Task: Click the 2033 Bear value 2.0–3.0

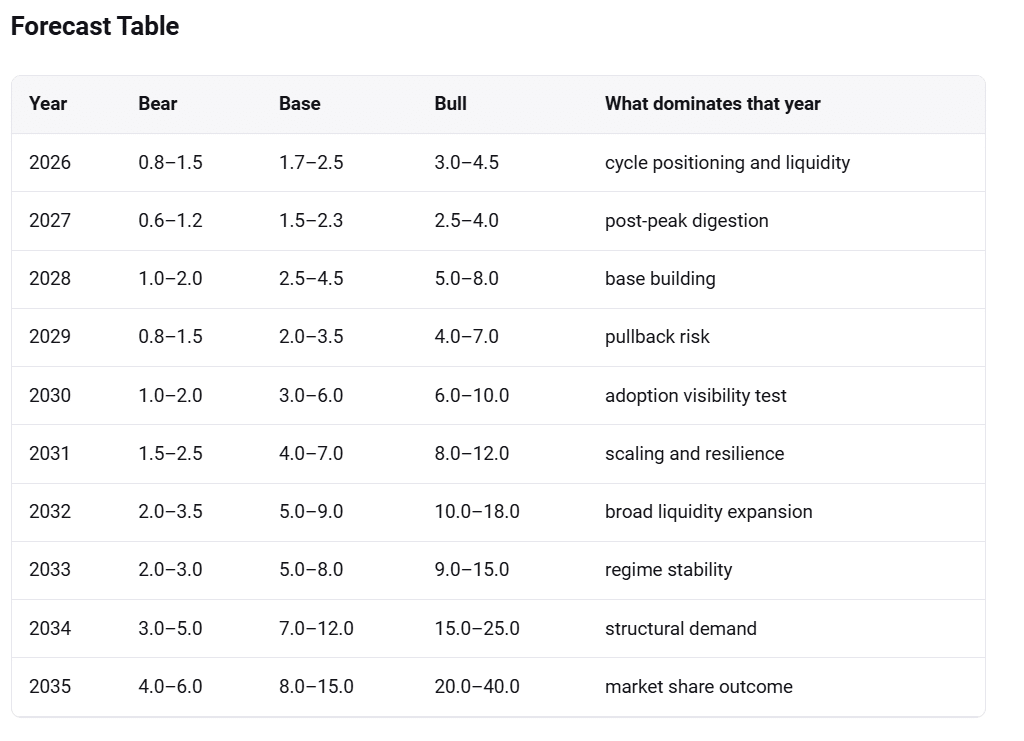Action: 170,570
